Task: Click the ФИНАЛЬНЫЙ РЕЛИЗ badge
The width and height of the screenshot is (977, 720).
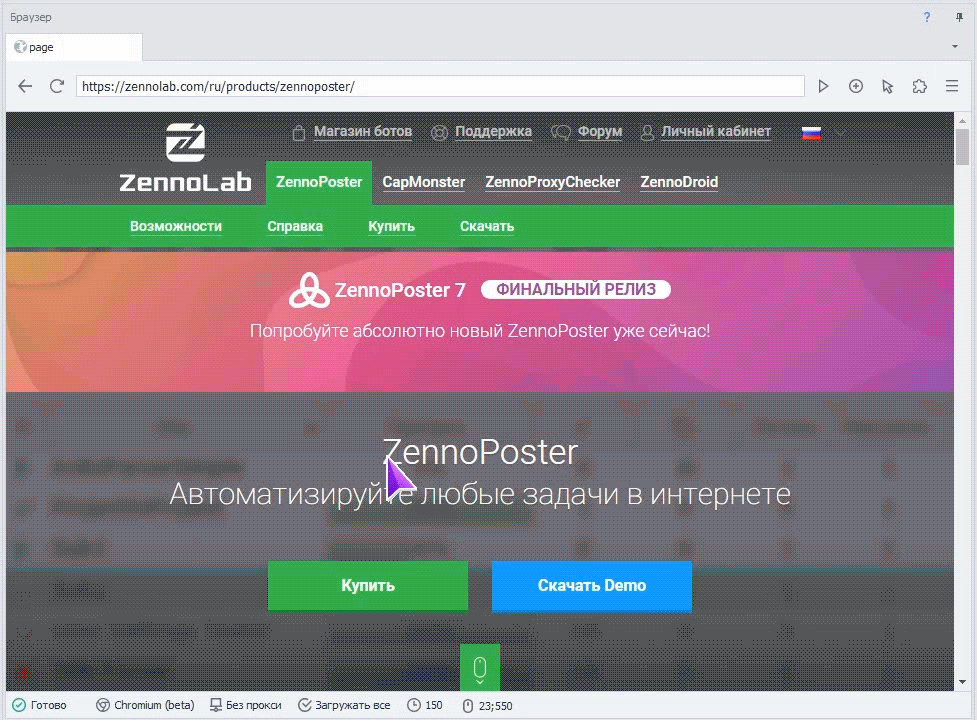Action: pos(576,289)
